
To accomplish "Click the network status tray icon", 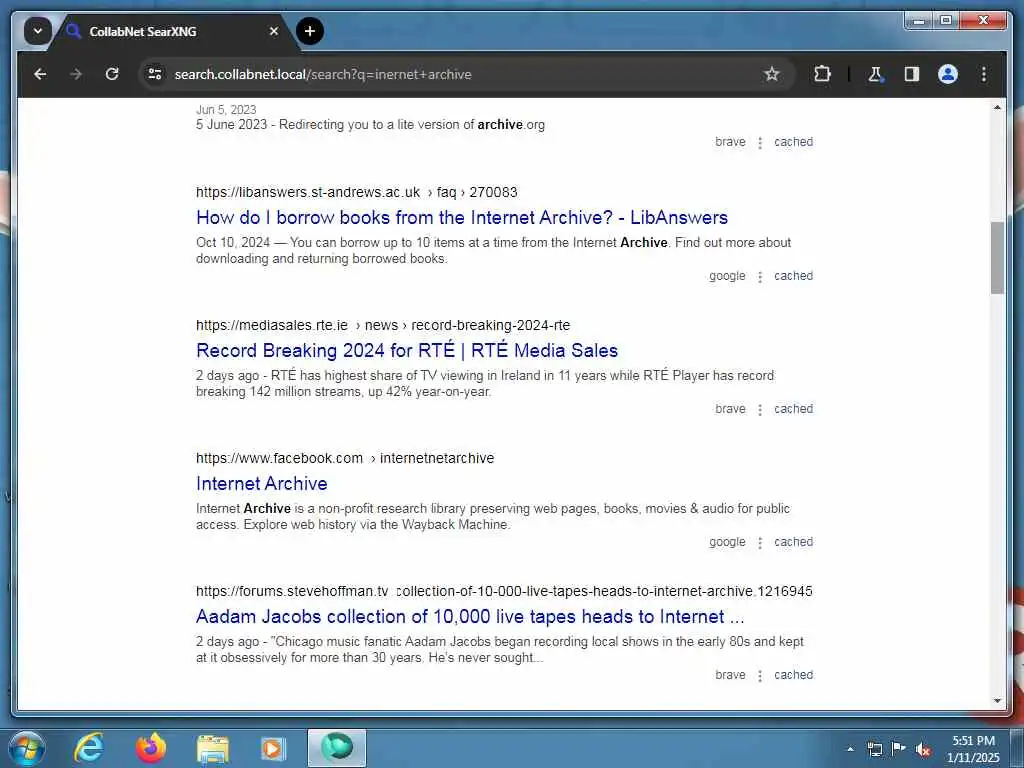I will point(874,749).
